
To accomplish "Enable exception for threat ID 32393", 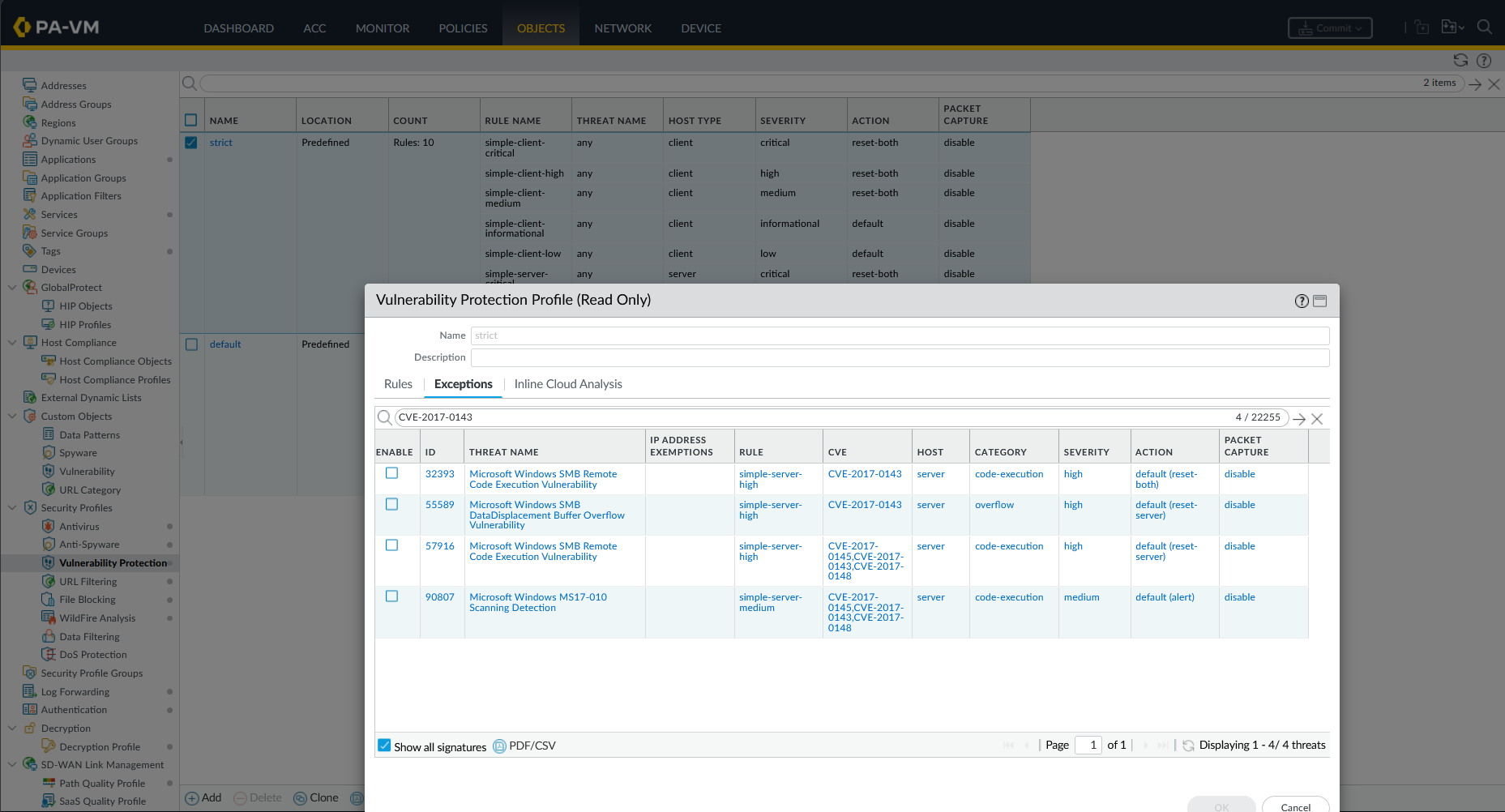I will coord(392,473).
